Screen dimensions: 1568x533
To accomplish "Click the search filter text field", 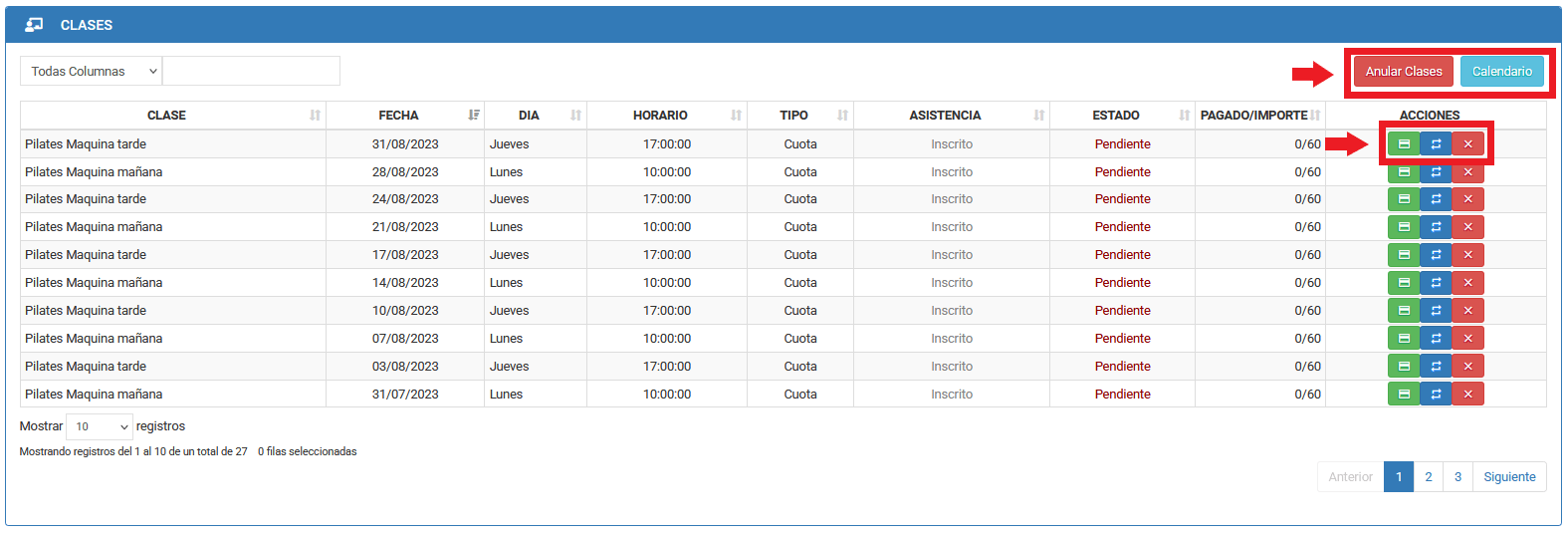I will point(252,71).
